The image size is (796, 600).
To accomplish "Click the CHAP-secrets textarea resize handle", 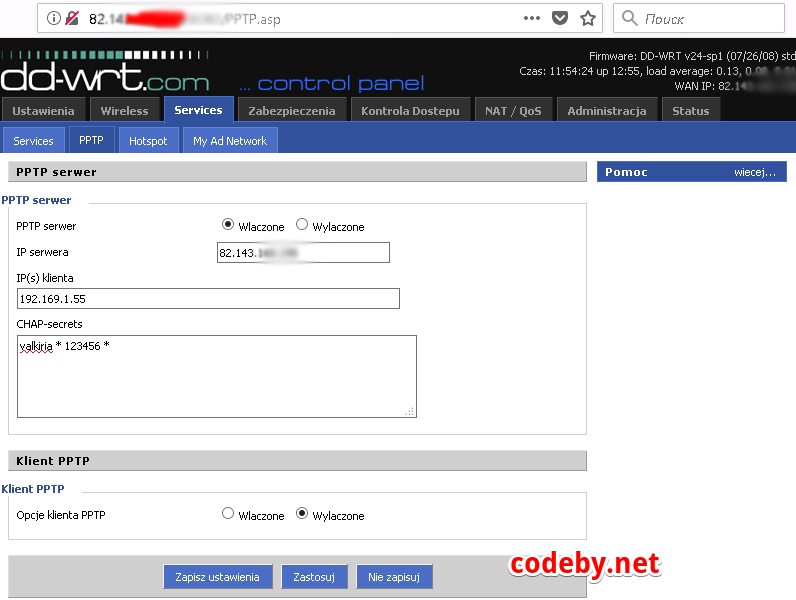I will (410, 411).
